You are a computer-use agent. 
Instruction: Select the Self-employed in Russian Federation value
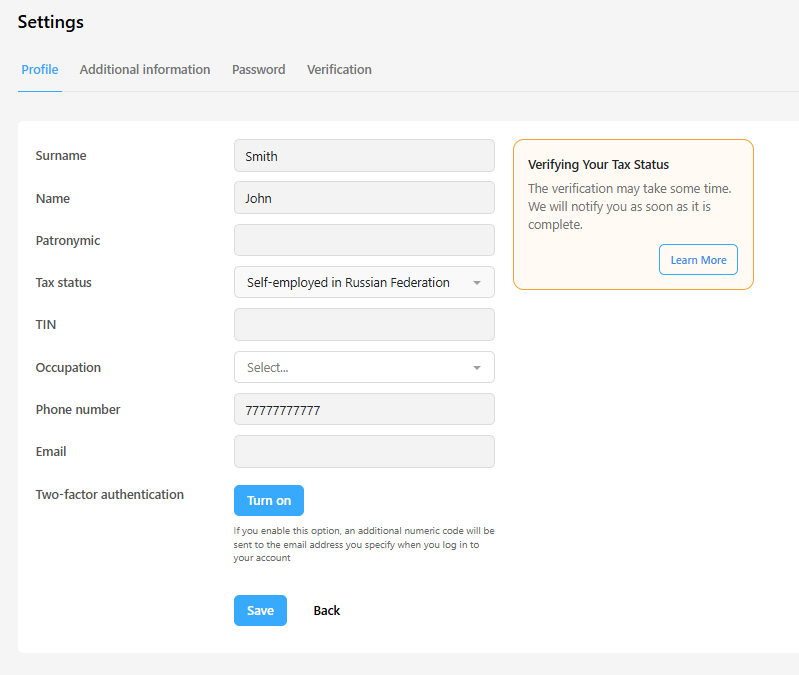point(348,283)
